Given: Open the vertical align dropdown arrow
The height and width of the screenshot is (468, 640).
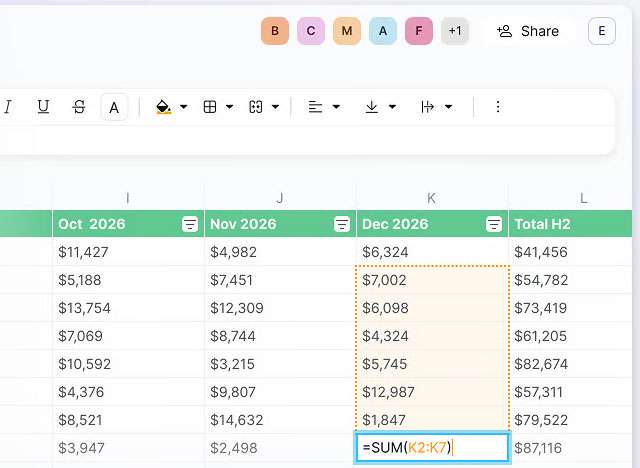Looking at the screenshot, I should 392,107.
